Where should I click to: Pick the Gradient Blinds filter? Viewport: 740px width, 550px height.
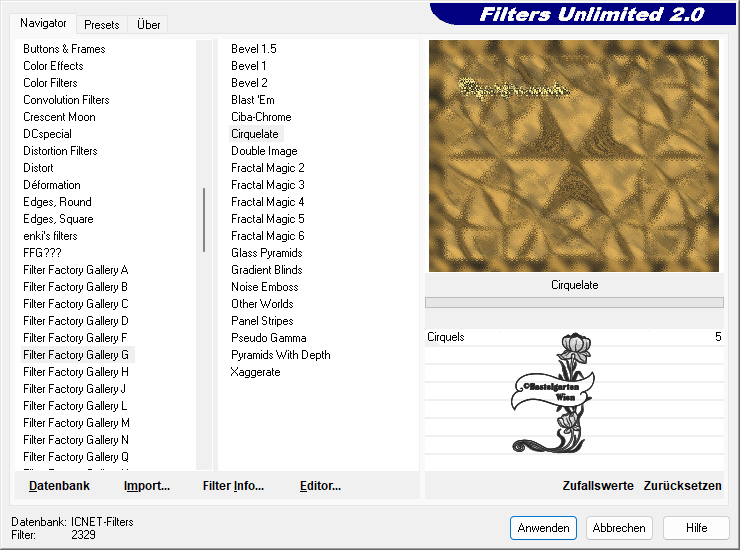[x=267, y=270]
